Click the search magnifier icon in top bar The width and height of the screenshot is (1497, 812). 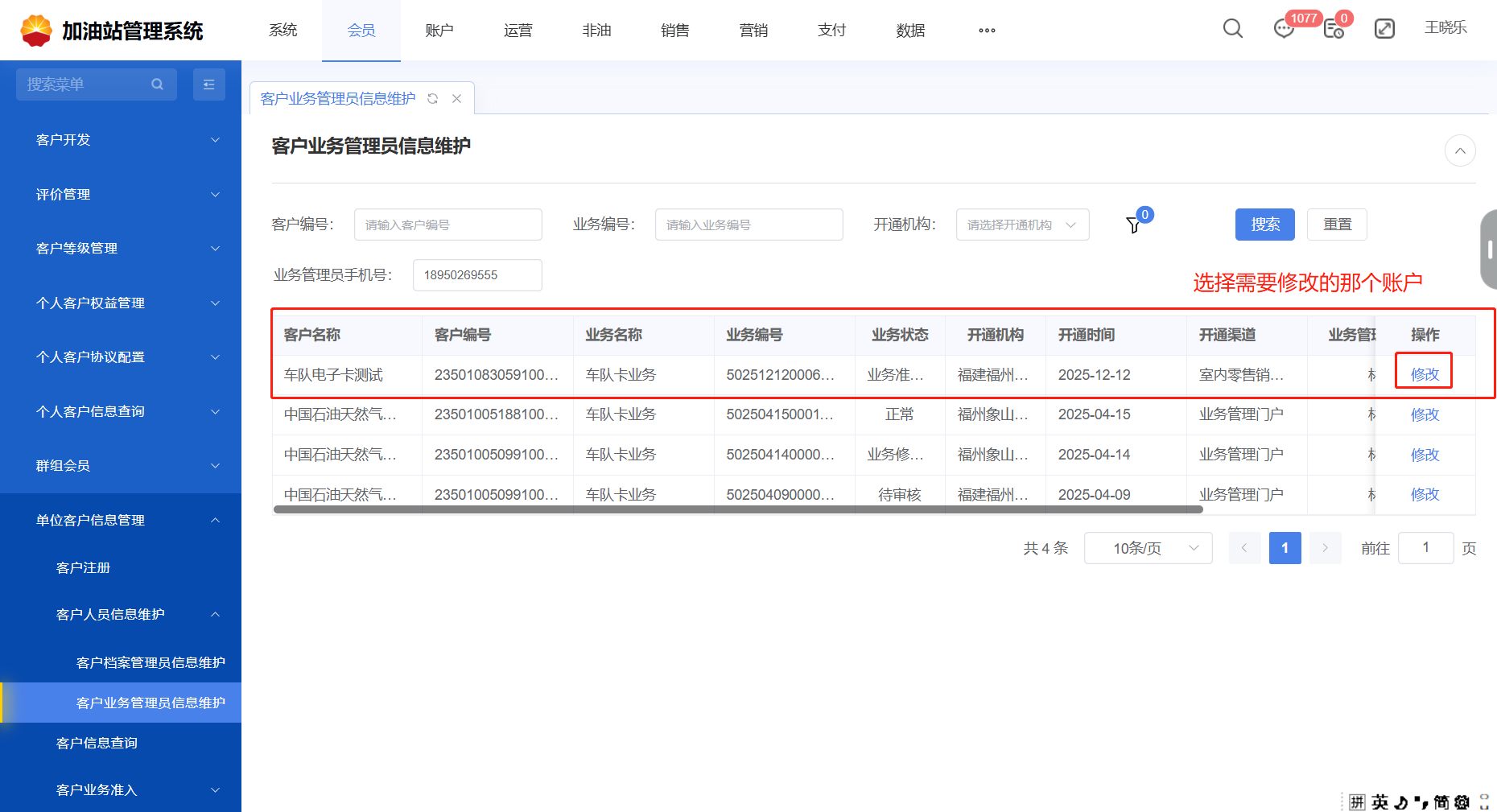(x=1232, y=29)
